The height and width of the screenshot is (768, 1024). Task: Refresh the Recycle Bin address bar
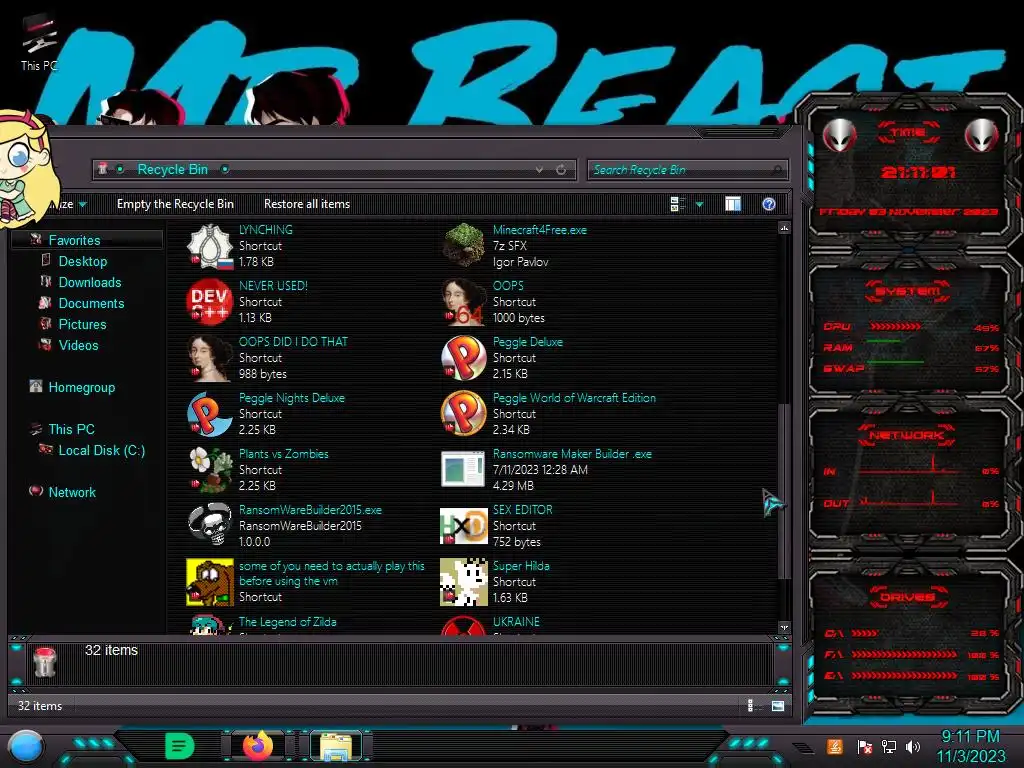coord(561,170)
